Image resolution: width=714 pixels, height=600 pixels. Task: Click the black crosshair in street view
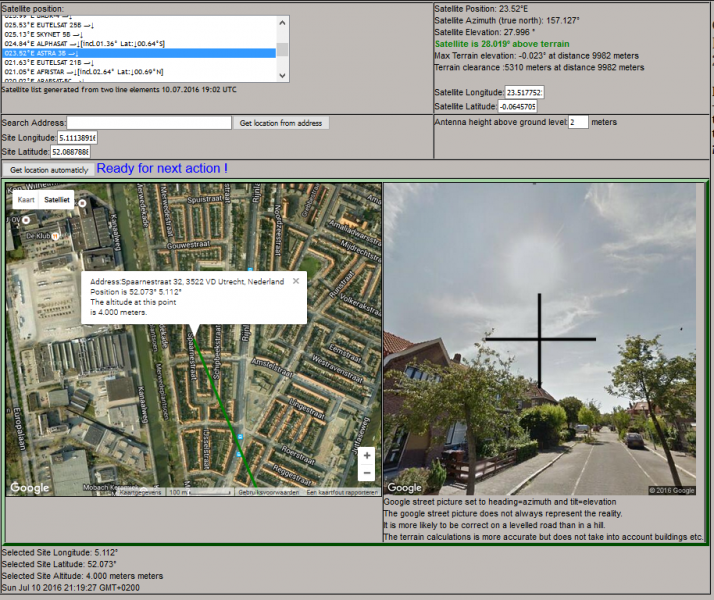click(x=540, y=340)
